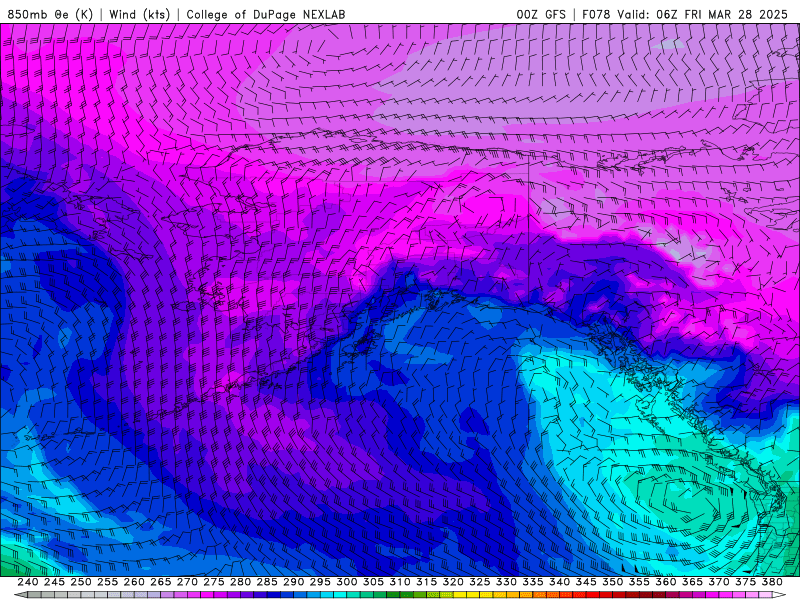
Task: Click the 340 colorbar value label
Action: point(559,582)
